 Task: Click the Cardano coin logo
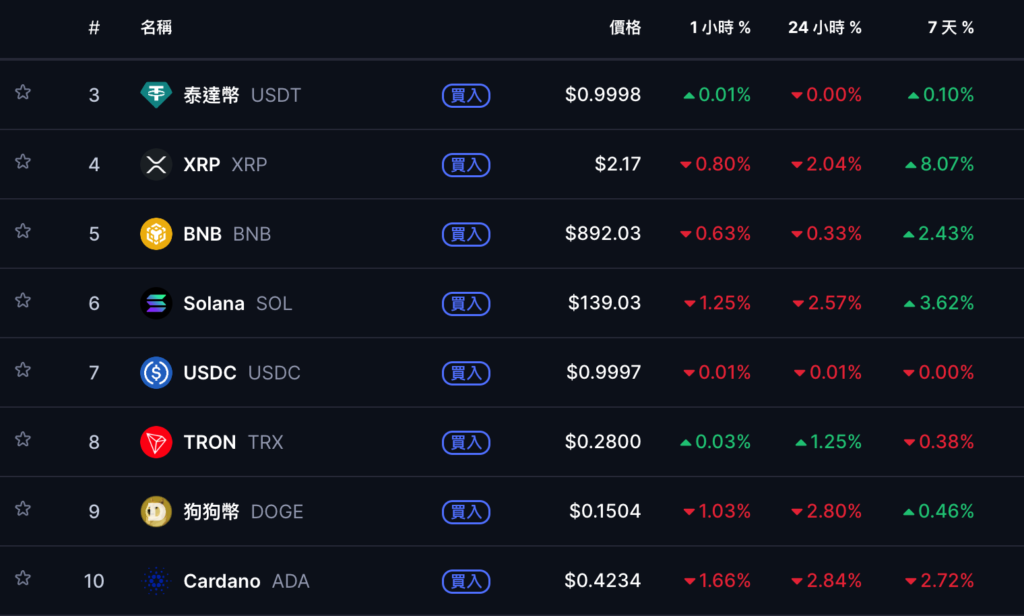click(156, 581)
